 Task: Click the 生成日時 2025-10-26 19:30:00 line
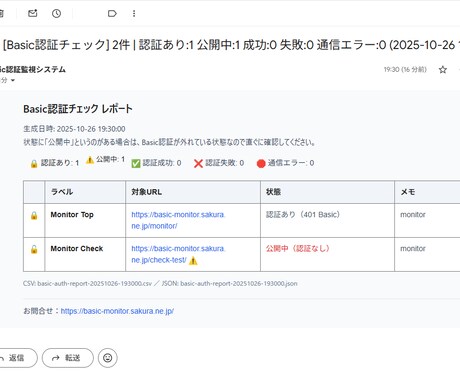click(x=74, y=129)
